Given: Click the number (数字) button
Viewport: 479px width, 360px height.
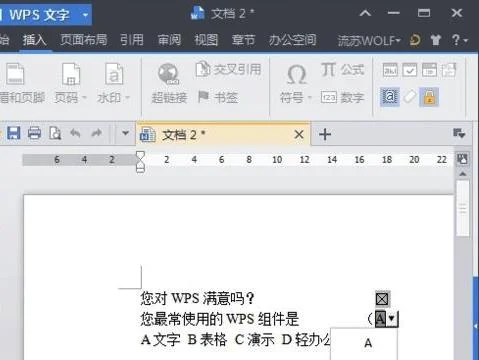Looking at the screenshot, I should [342, 97].
